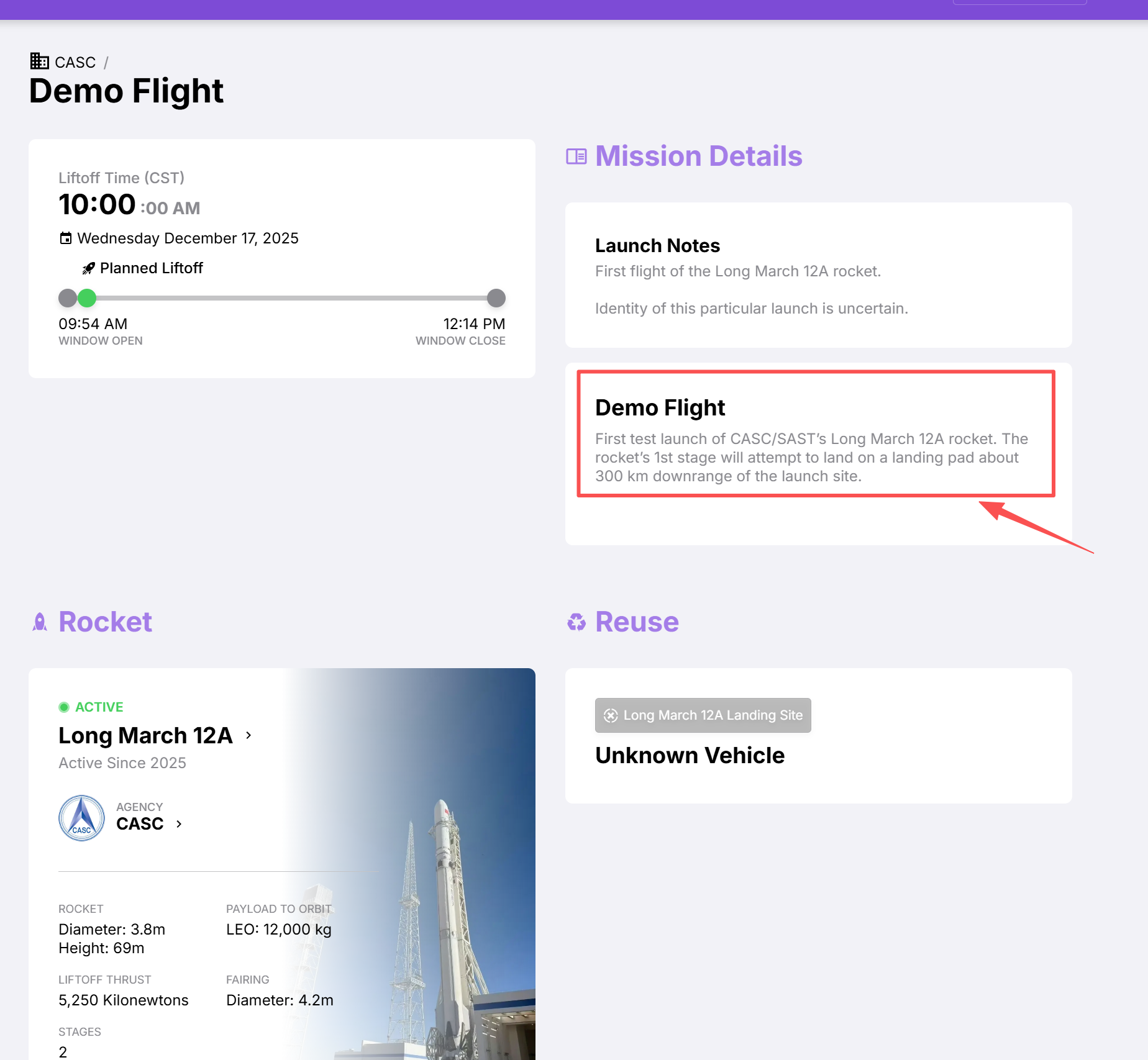Click the CASC agency logo
Viewport: 1148px width, 1060px height.
click(81, 818)
